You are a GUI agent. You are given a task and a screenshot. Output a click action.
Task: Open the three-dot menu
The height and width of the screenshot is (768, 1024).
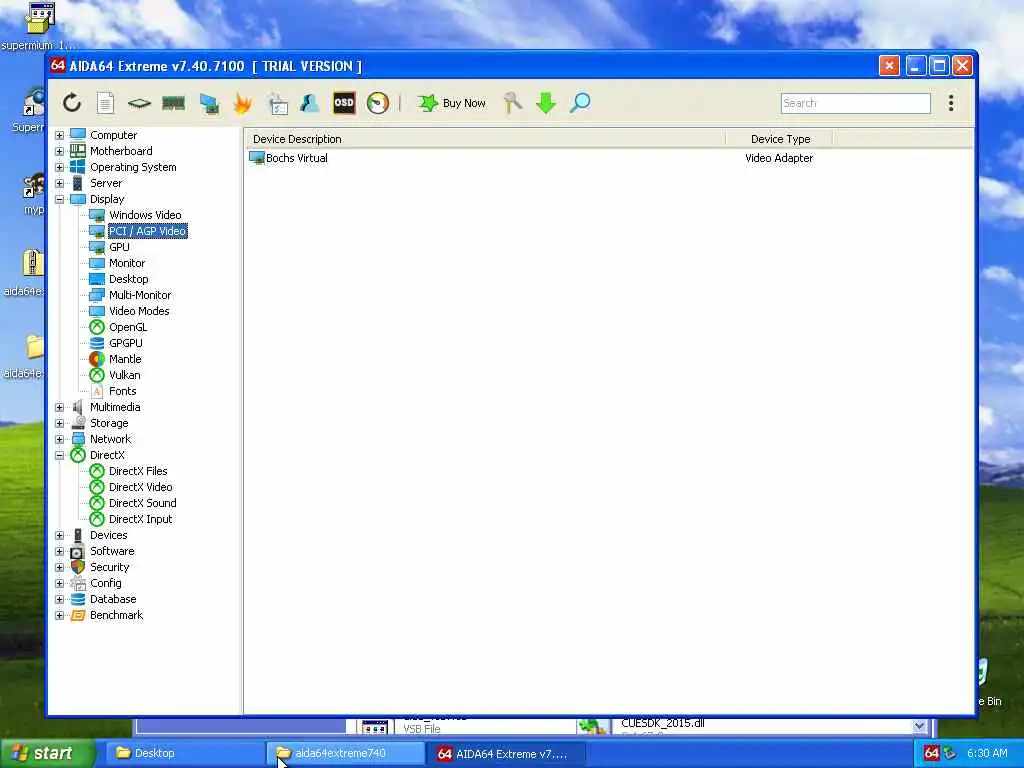[x=951, y=103]
